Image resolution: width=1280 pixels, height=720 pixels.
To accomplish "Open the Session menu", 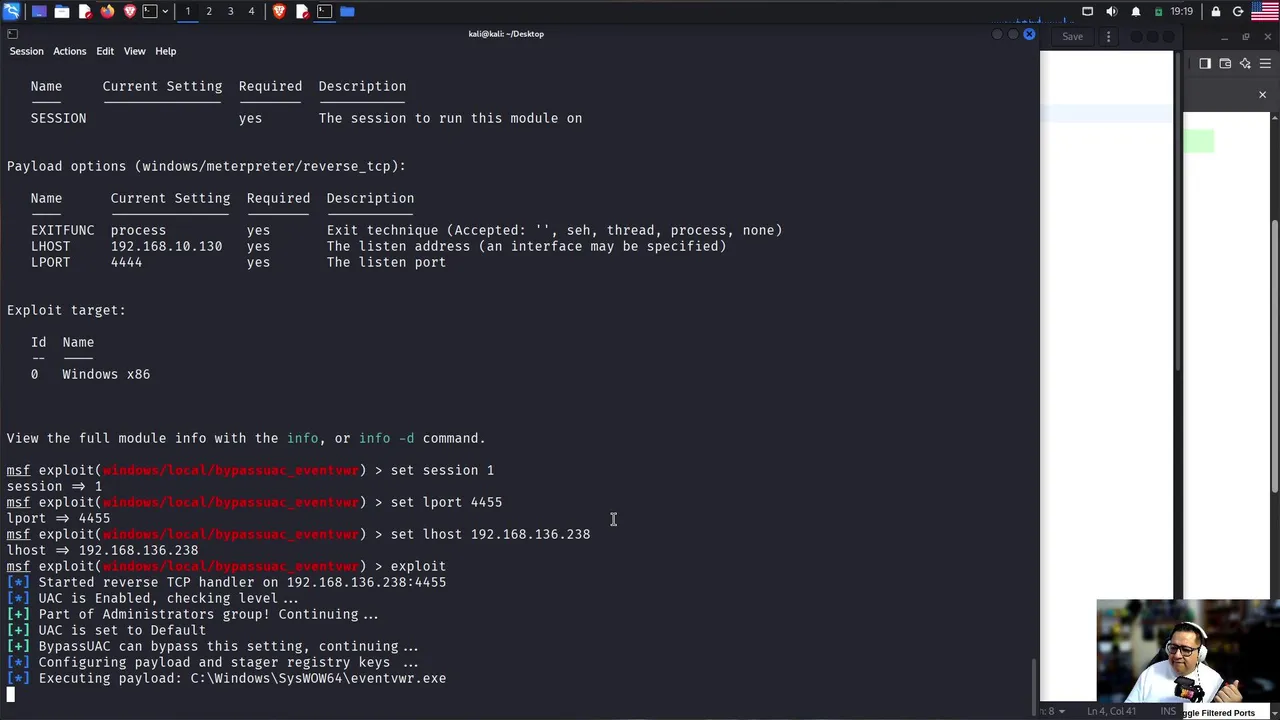I will (x=26, y=51).
